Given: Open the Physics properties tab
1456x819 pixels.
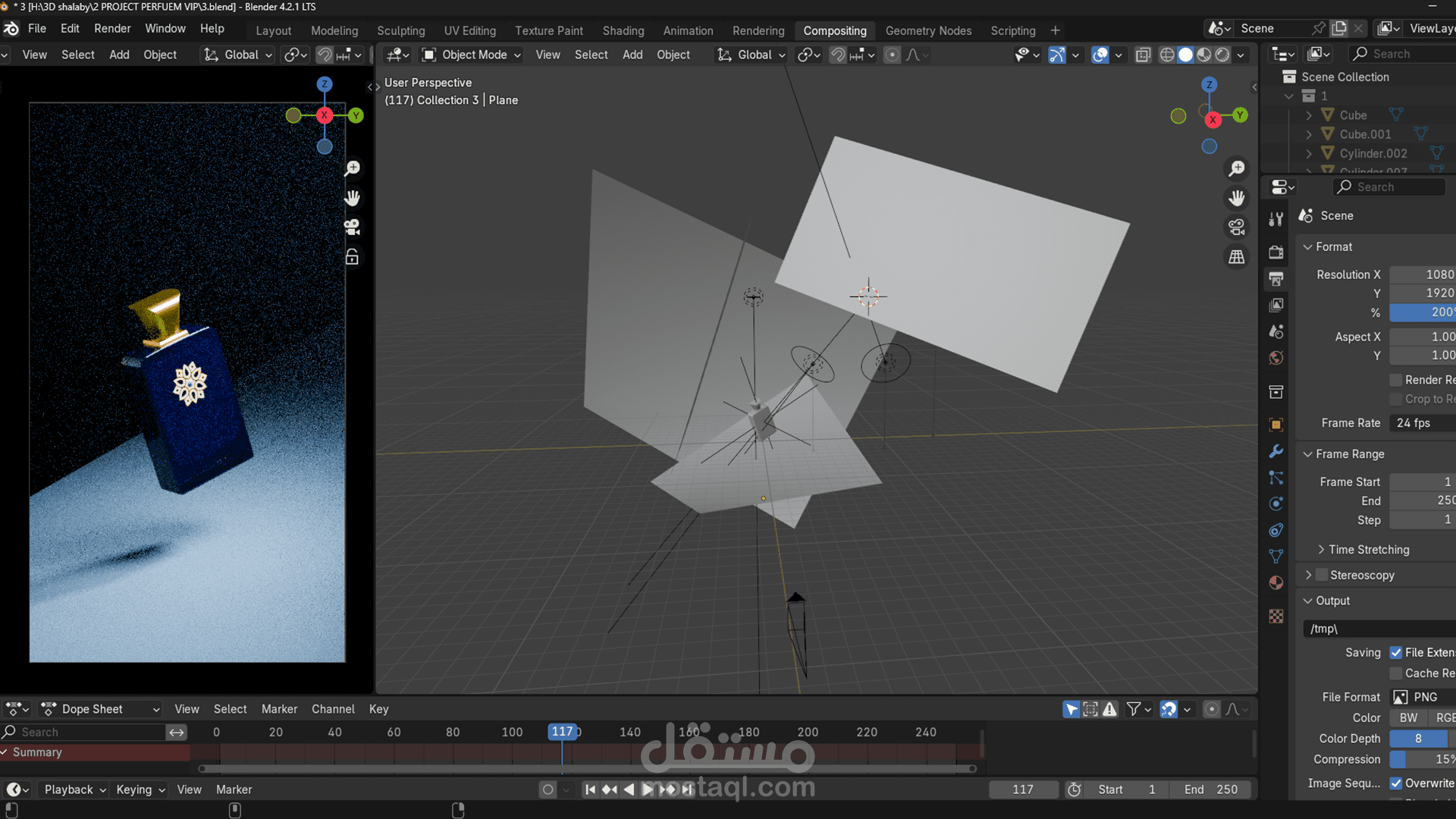Looking at the screenshot, I should click(x=1276, y=504).
